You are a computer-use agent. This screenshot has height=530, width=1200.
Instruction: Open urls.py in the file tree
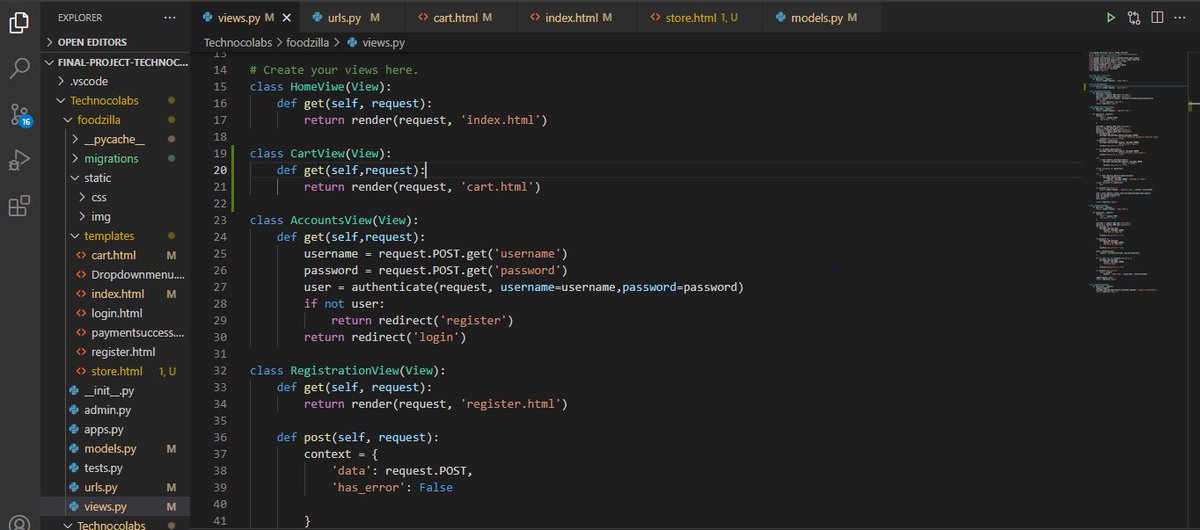coord(115,487)
